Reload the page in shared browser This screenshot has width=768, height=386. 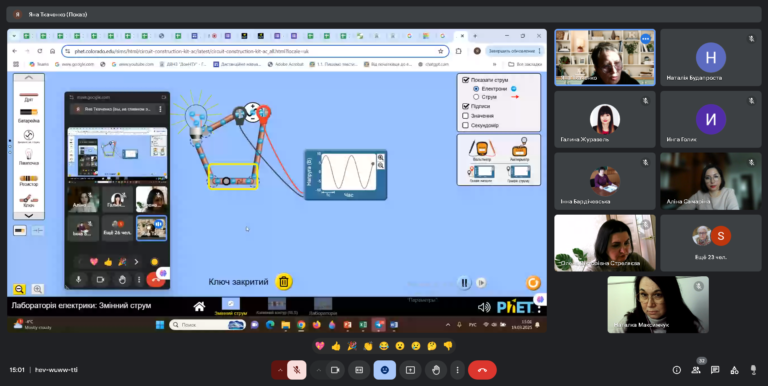pos(40,51)
